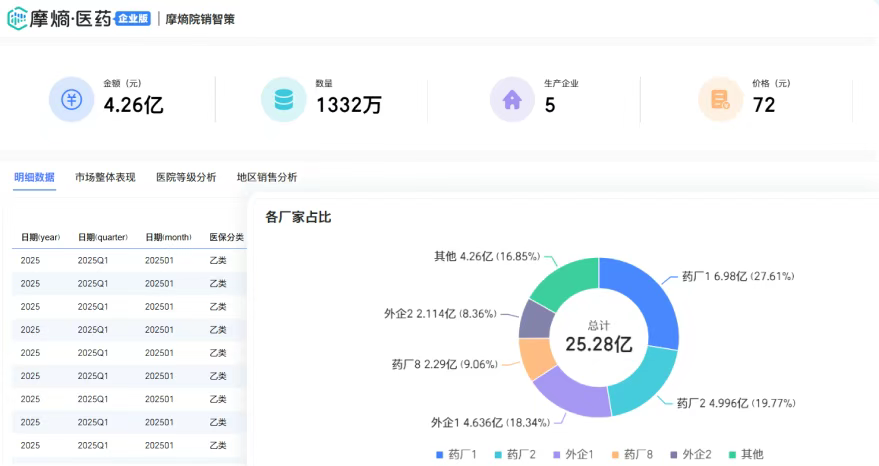Toggle 其他 legend entry
The image size is (879, 466).
(x=745, y=454)
